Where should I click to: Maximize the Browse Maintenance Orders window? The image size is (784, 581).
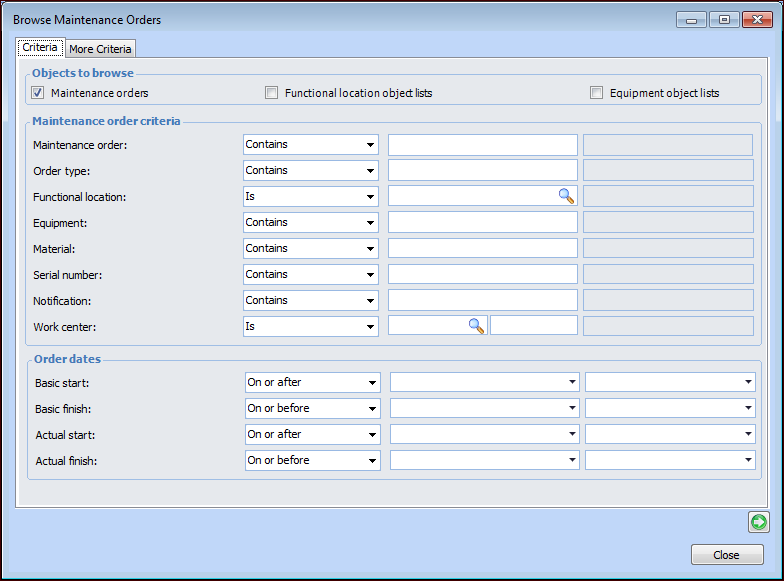pos(724,19)
